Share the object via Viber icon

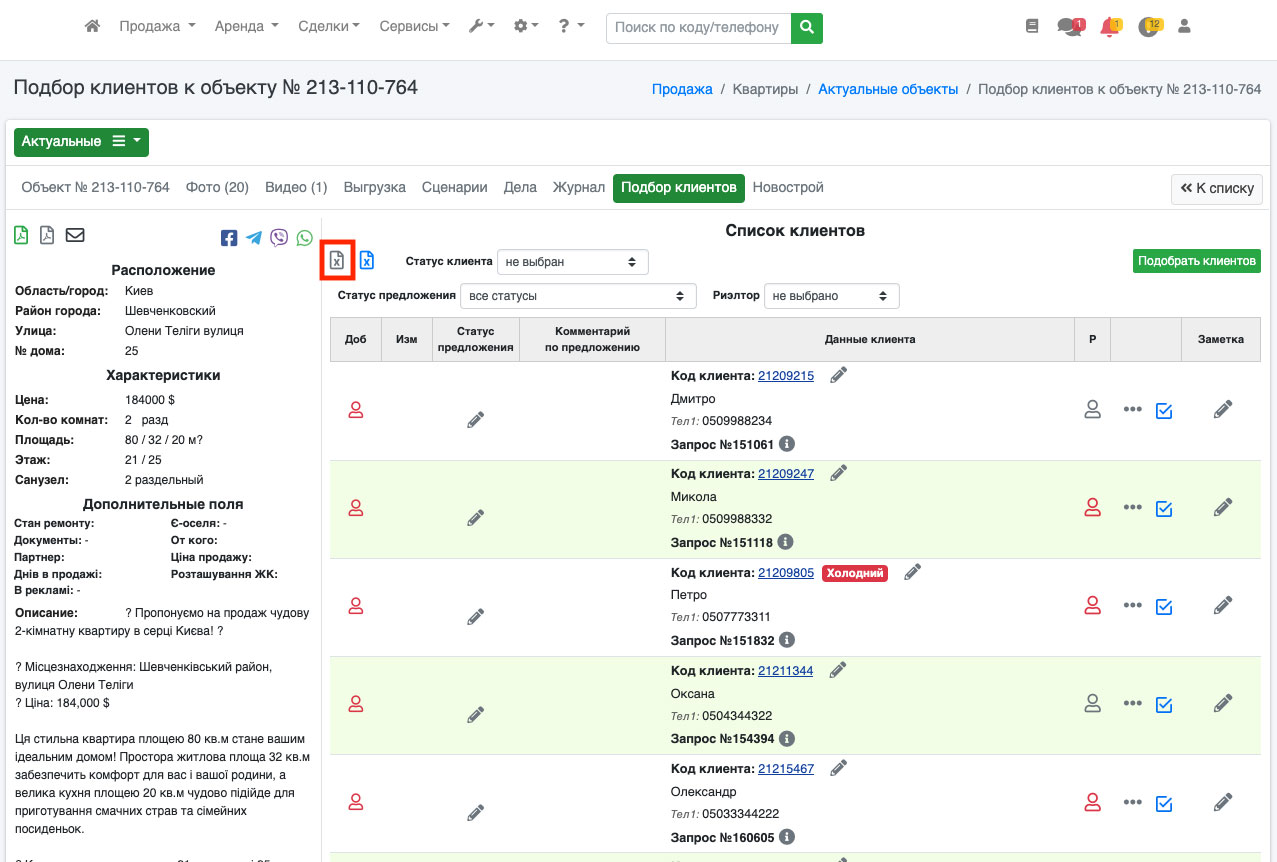pos(279,238)
